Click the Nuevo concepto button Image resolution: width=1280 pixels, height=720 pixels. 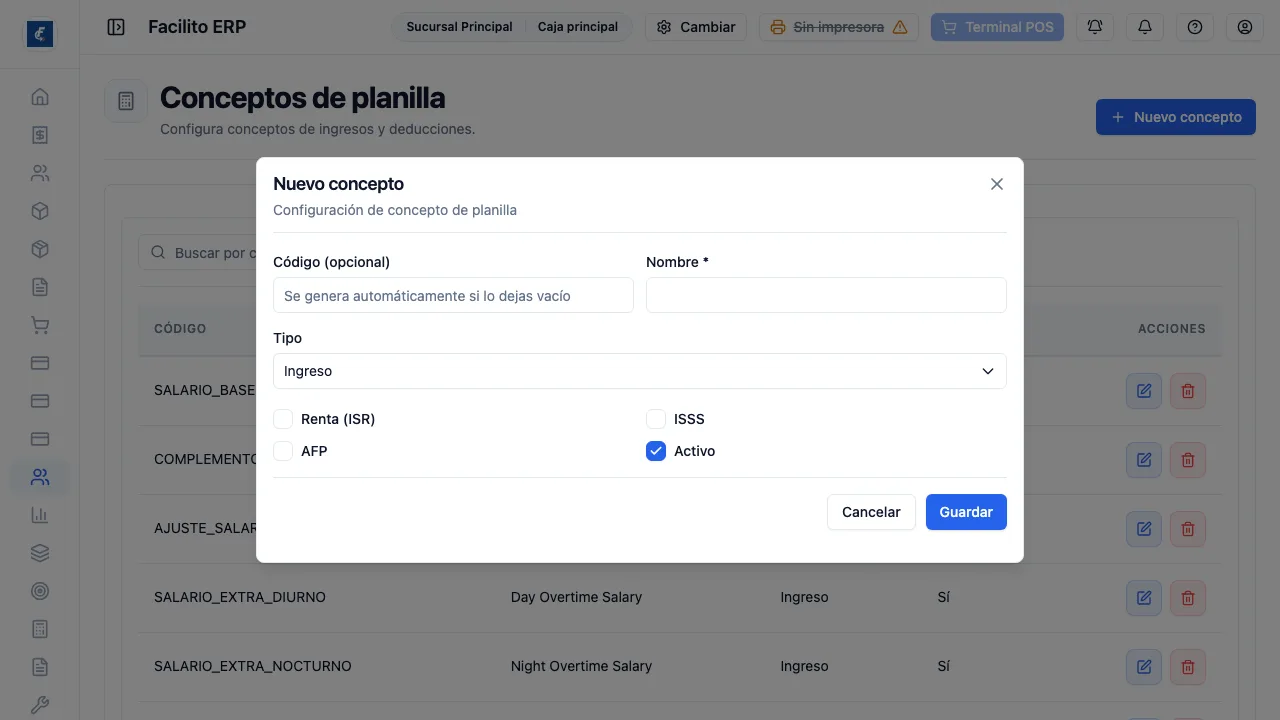(x=1176, y=117)
